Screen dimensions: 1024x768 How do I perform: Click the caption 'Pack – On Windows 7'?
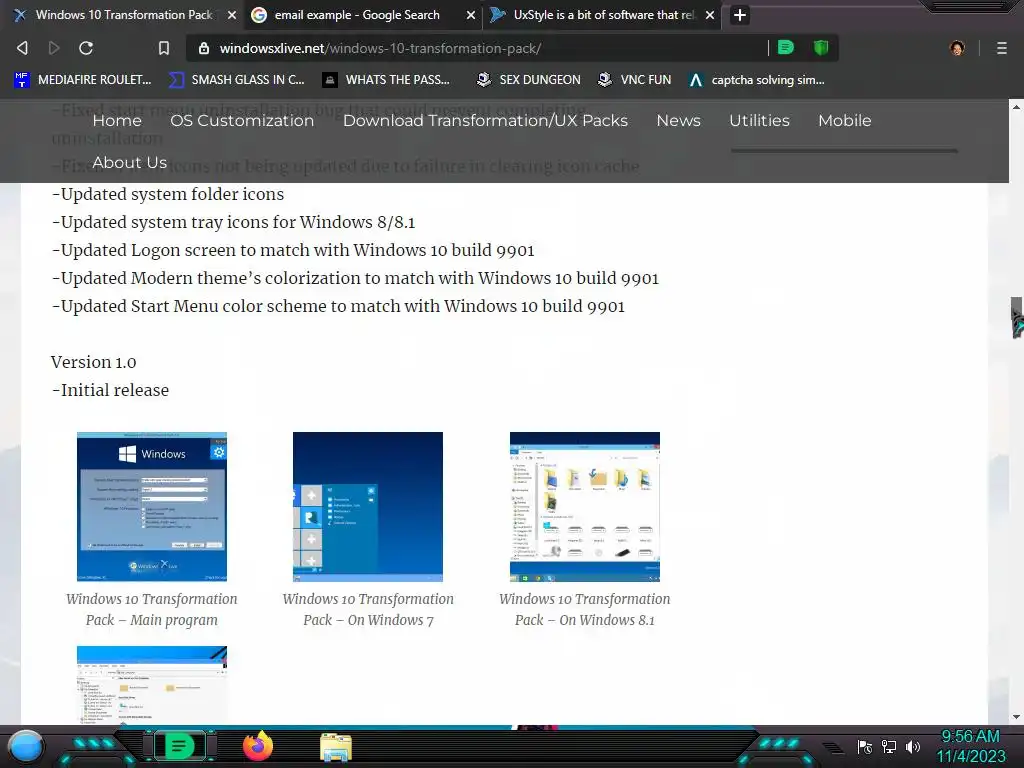point(368,620)
